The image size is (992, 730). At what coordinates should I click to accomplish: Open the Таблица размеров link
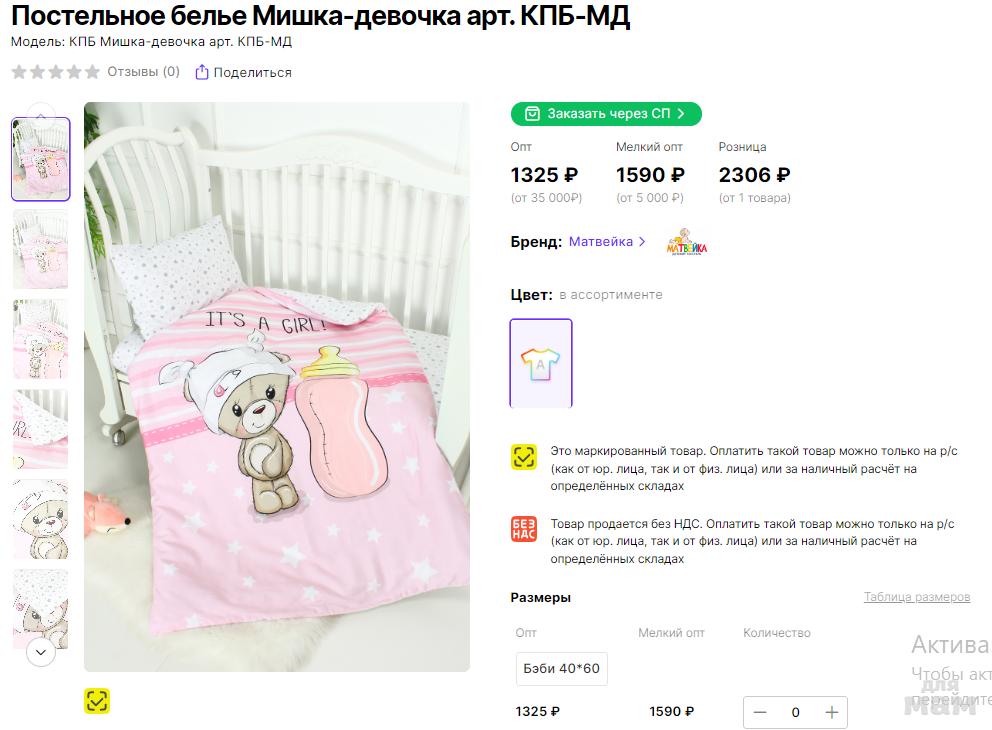tap(916, 597)
